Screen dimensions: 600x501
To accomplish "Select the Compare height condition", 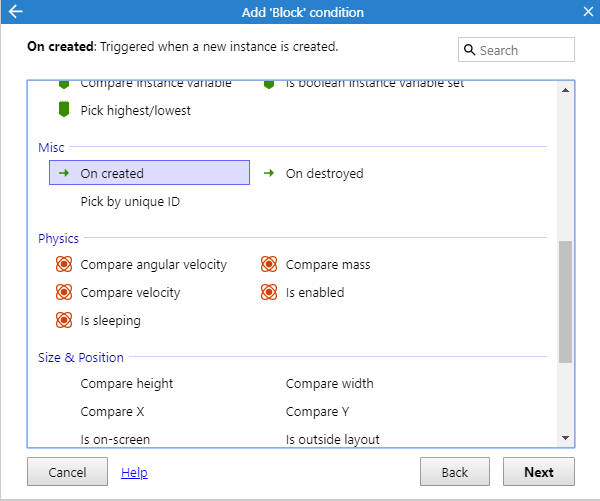I will tap(126, 383).
